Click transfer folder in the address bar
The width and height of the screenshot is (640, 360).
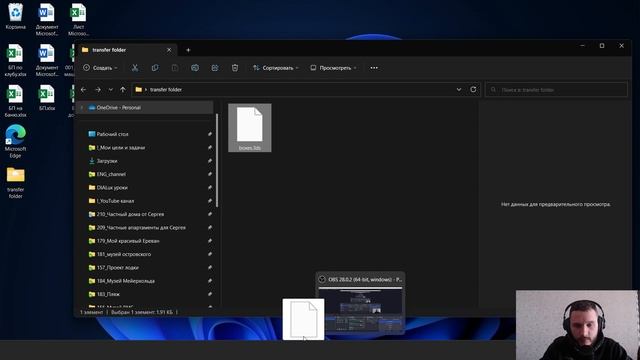[166, 89]
